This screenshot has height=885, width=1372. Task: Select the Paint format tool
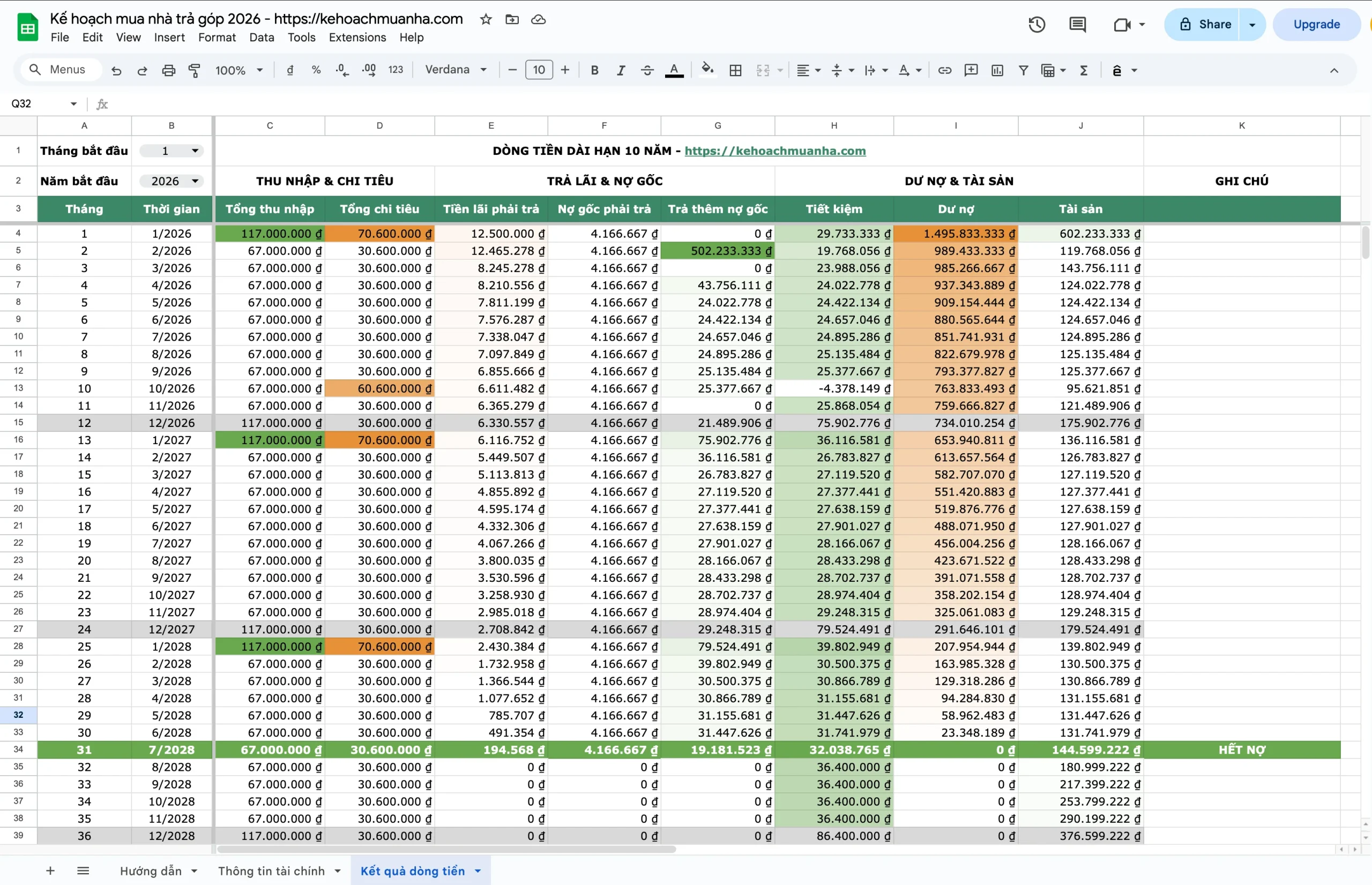[x=194, y=70]
